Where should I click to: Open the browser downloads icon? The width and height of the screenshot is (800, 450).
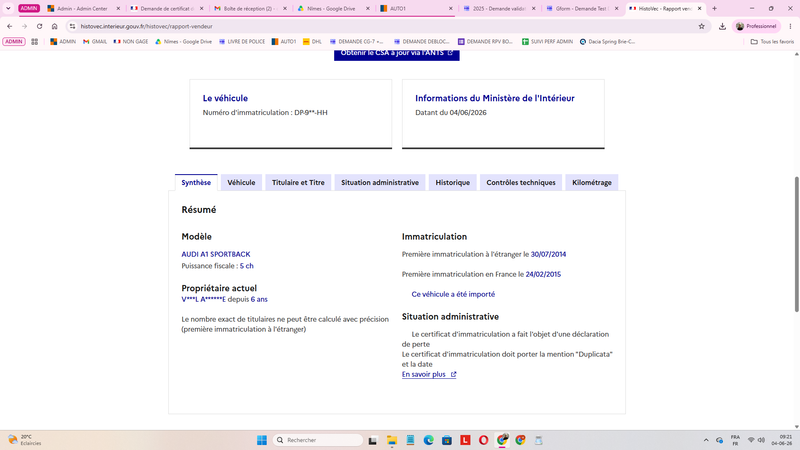click(x=722, y=26)
